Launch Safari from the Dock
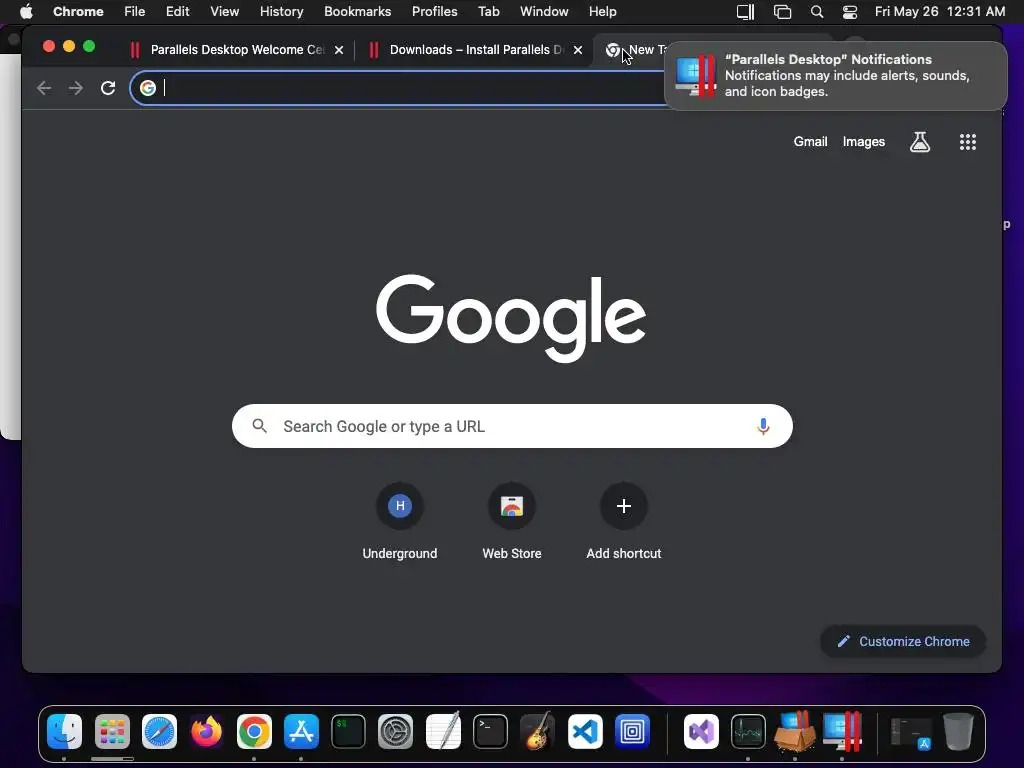The width and height of the screenshot is (1024, 768). click(x=159, y=731)
